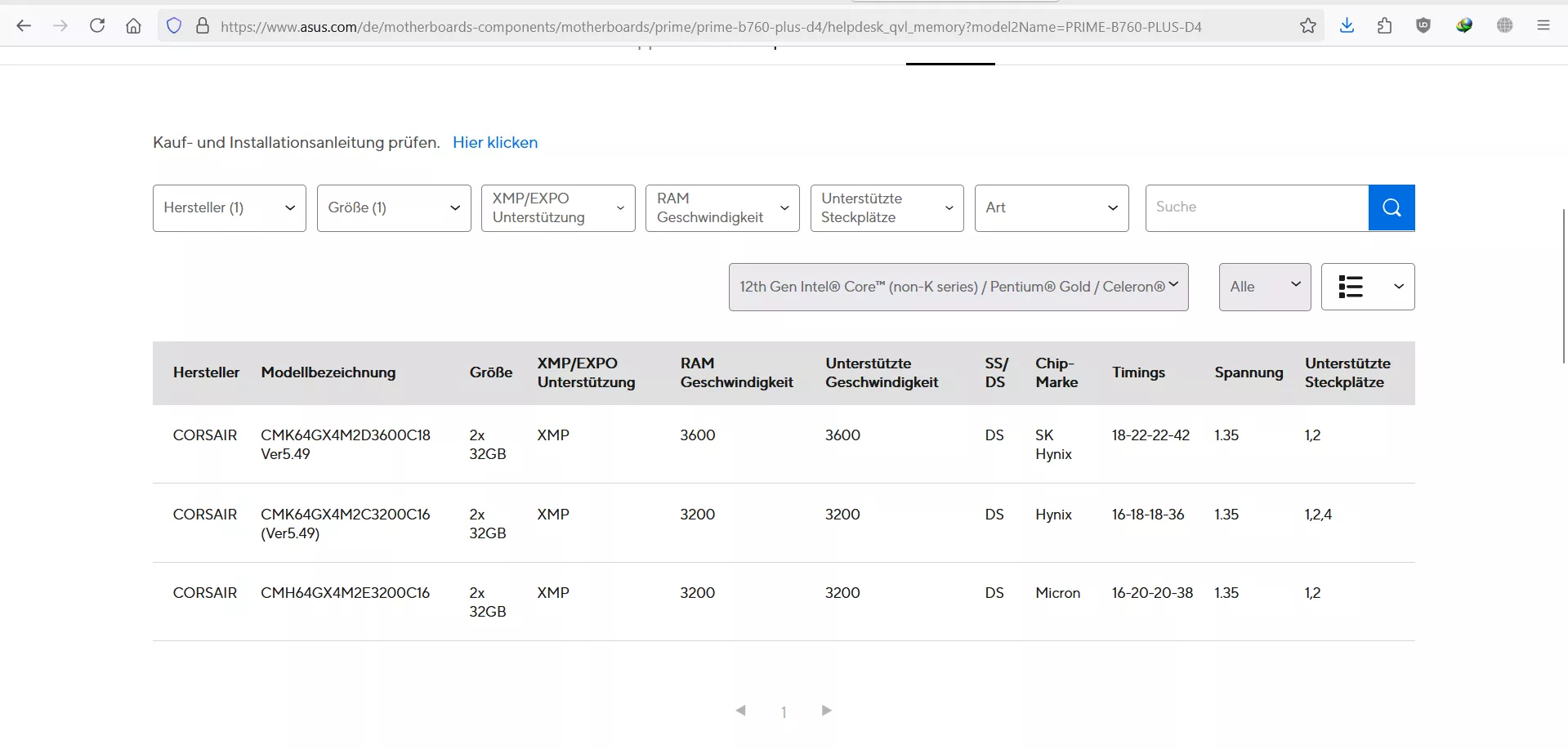Expand XMP/EXPO Unterstützung filter
Viewport: 1568px width, 749px height.
point(558,208)
